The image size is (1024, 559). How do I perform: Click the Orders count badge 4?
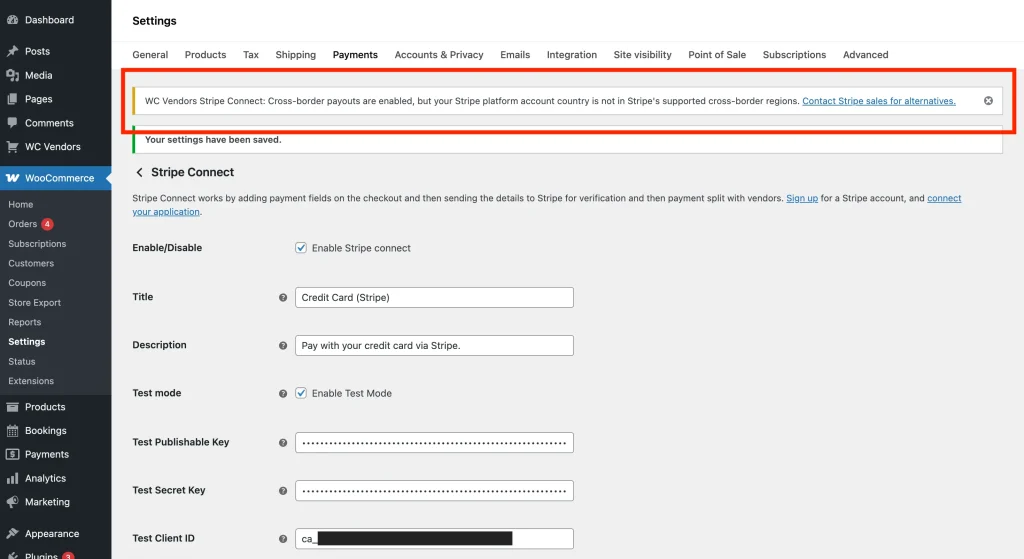[x=47, y=224]
